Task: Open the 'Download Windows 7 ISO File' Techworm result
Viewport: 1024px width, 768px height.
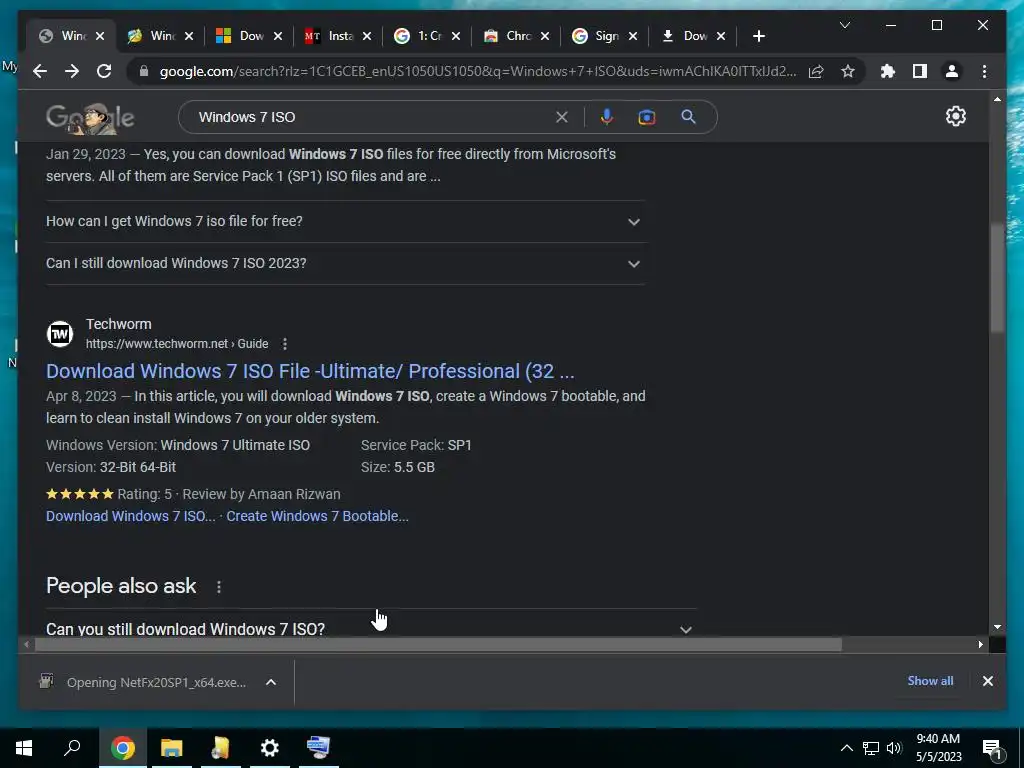Action: coord(310,371)
